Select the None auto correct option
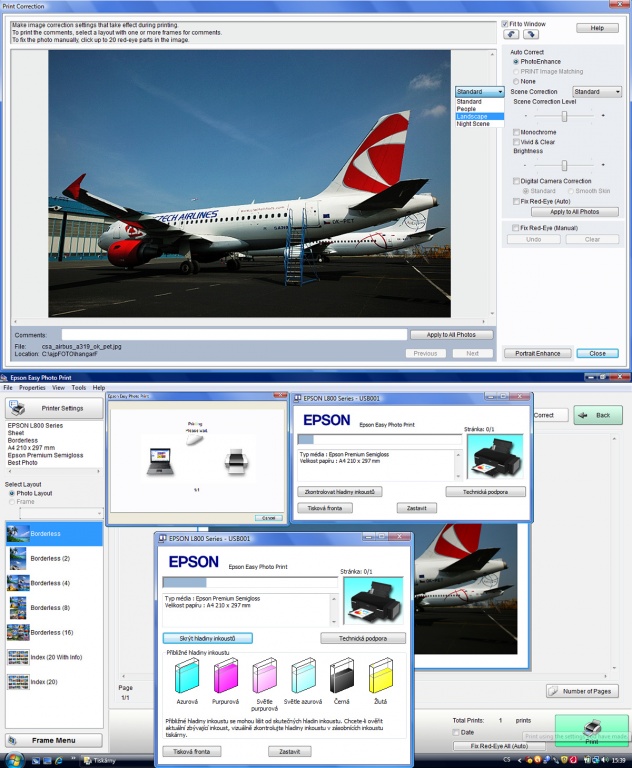Image resolution: width=632 pixels, height=768 pixels. (x=516, y=81)
